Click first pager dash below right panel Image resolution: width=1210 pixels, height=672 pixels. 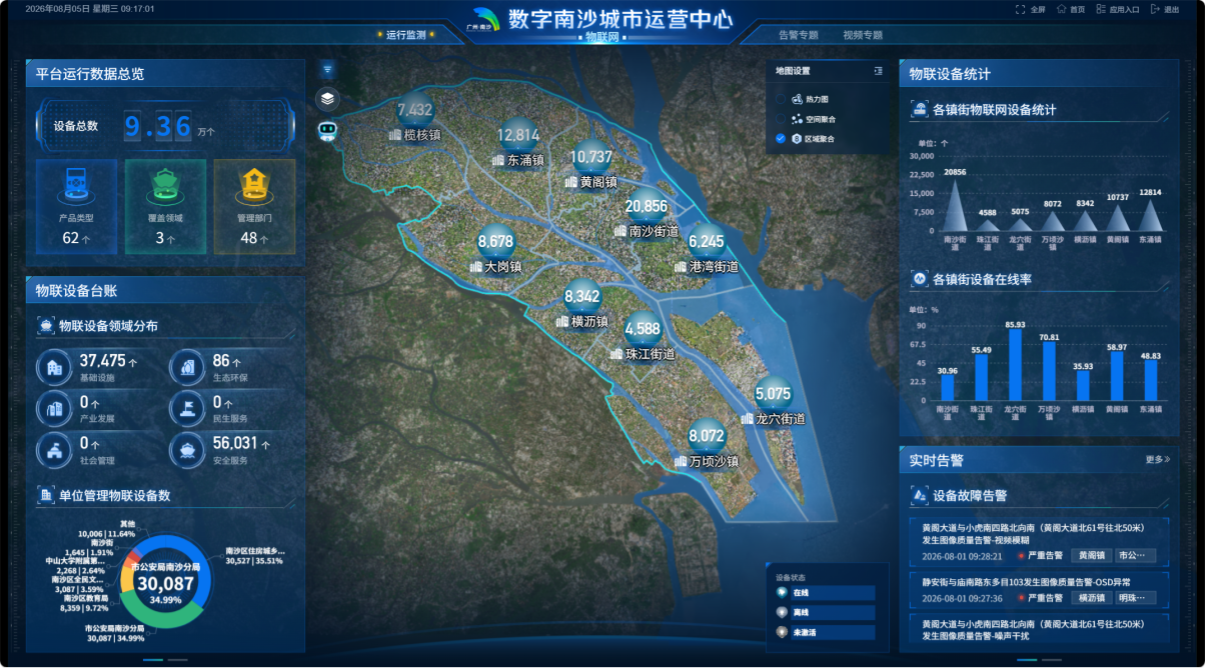(x=1026, y=660)
